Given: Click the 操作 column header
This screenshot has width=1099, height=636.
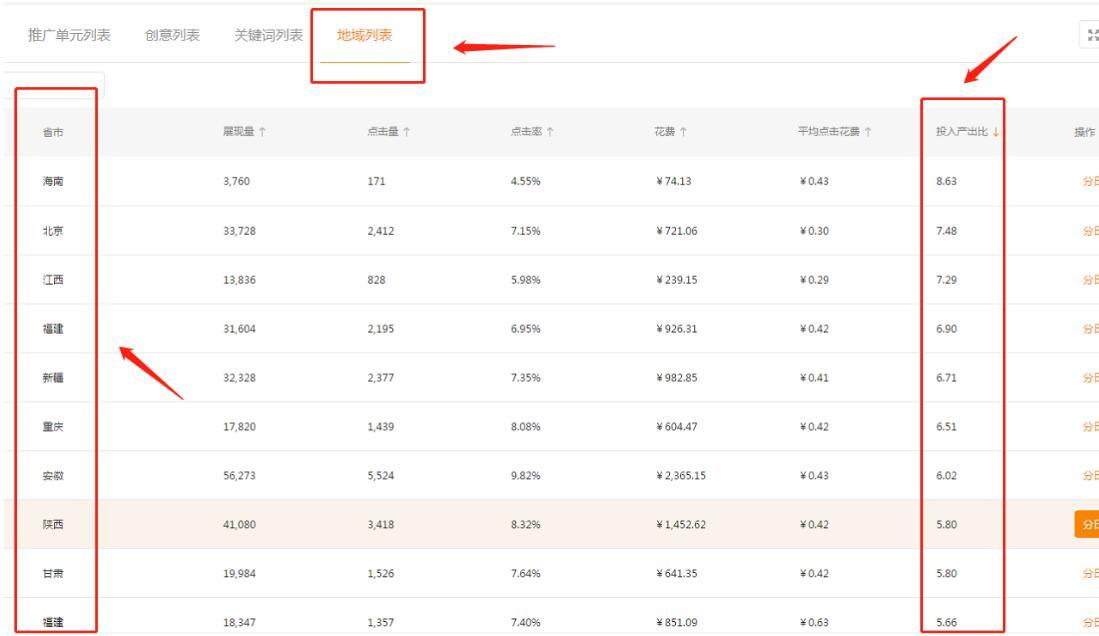Looking at the screenshot, I should 1084,132.
